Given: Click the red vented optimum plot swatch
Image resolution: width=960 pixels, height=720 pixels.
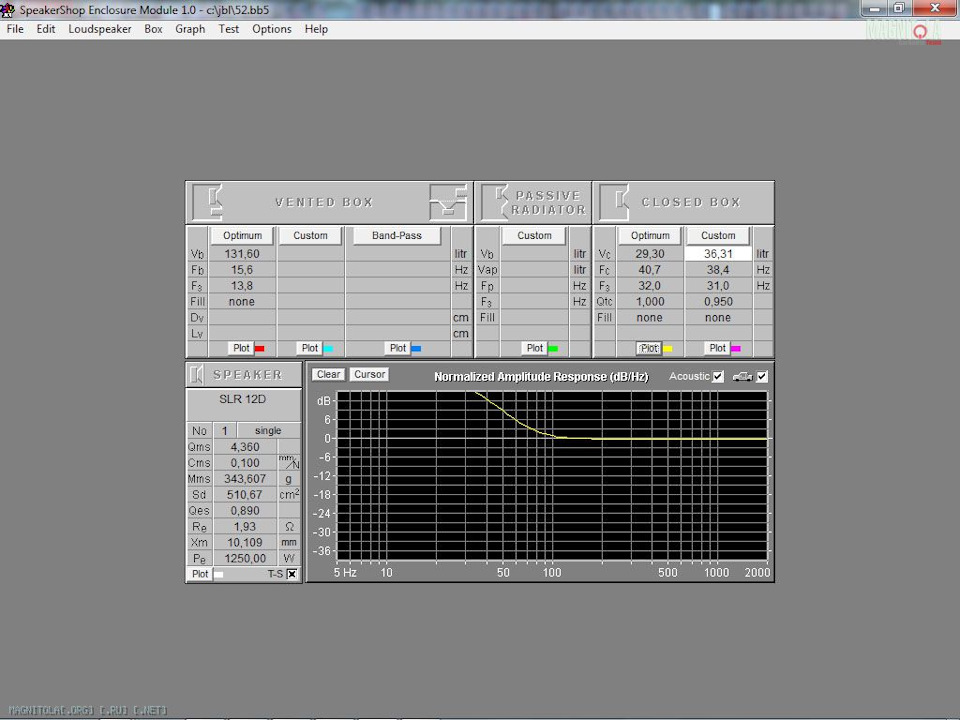Looking at the screenshot, I should [260, 349].
